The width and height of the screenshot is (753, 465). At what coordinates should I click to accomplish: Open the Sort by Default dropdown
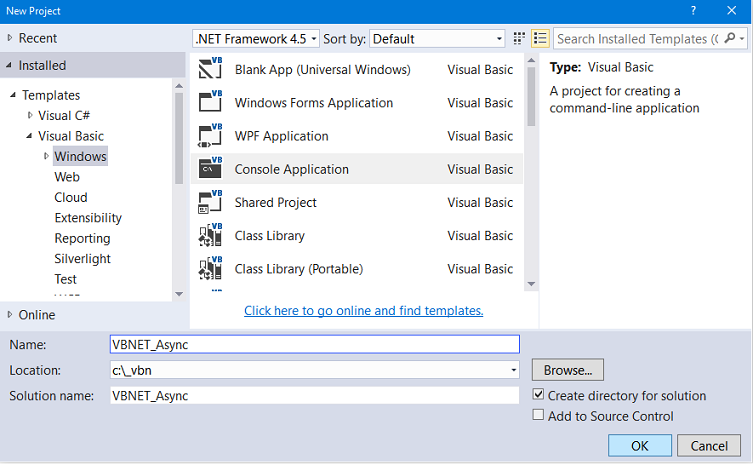click(x=437, y=38)
